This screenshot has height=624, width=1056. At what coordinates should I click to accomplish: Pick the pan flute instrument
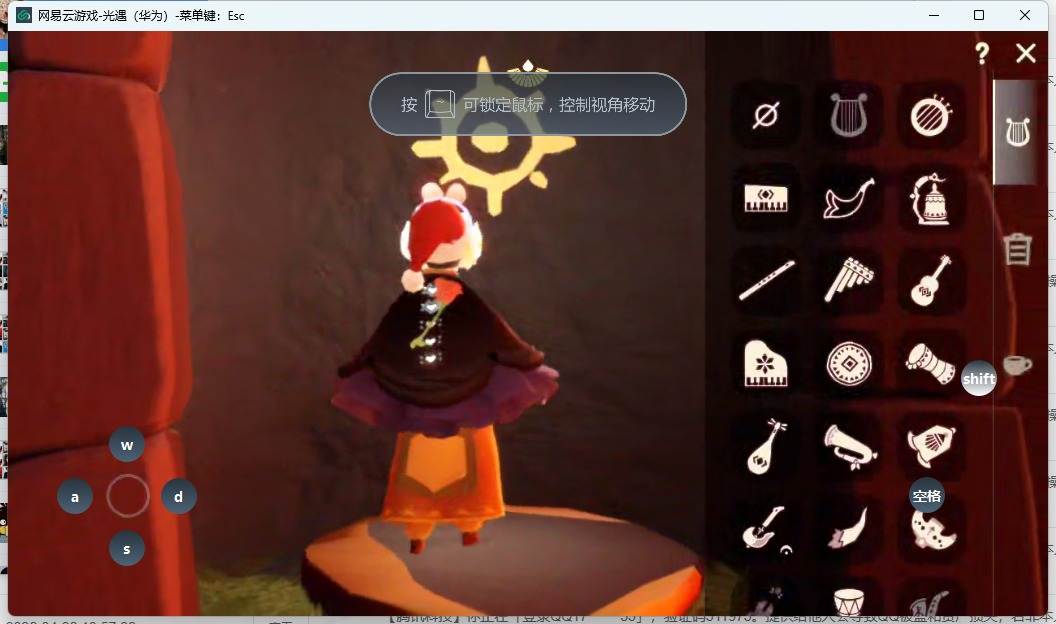tap(849, 281)
